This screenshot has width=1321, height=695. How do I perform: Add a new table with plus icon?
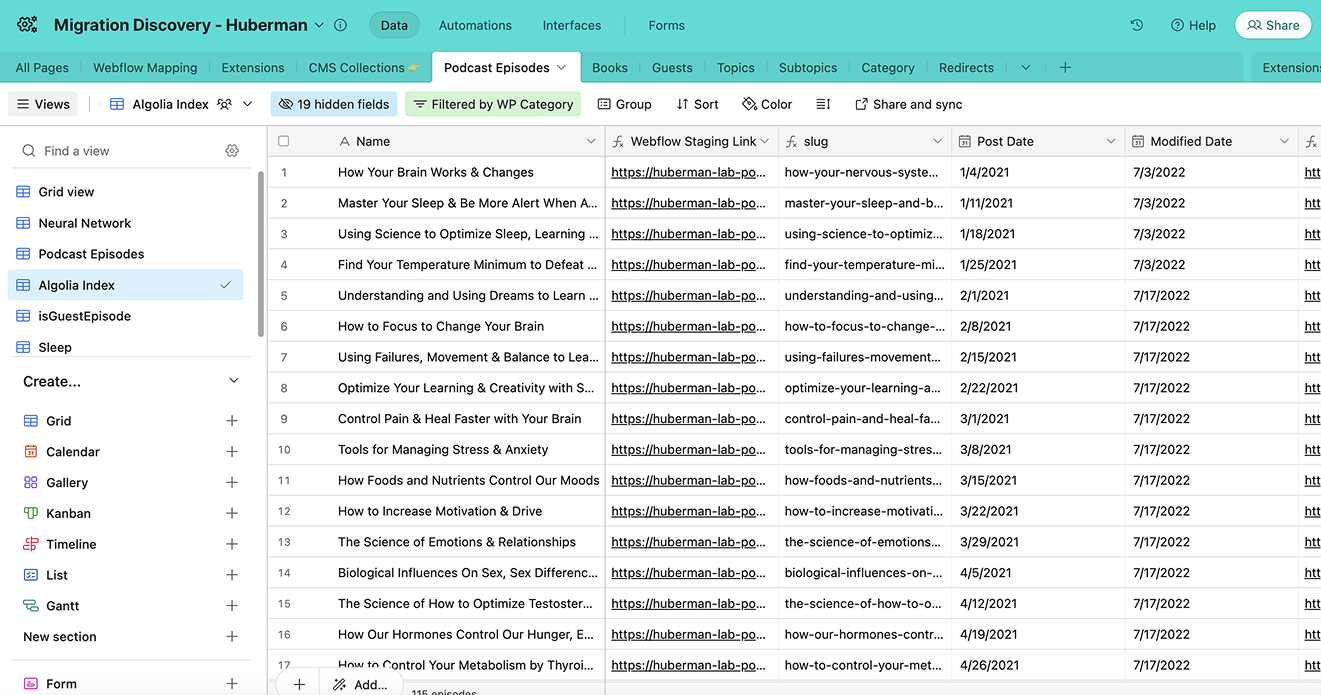pos(1065,67)
